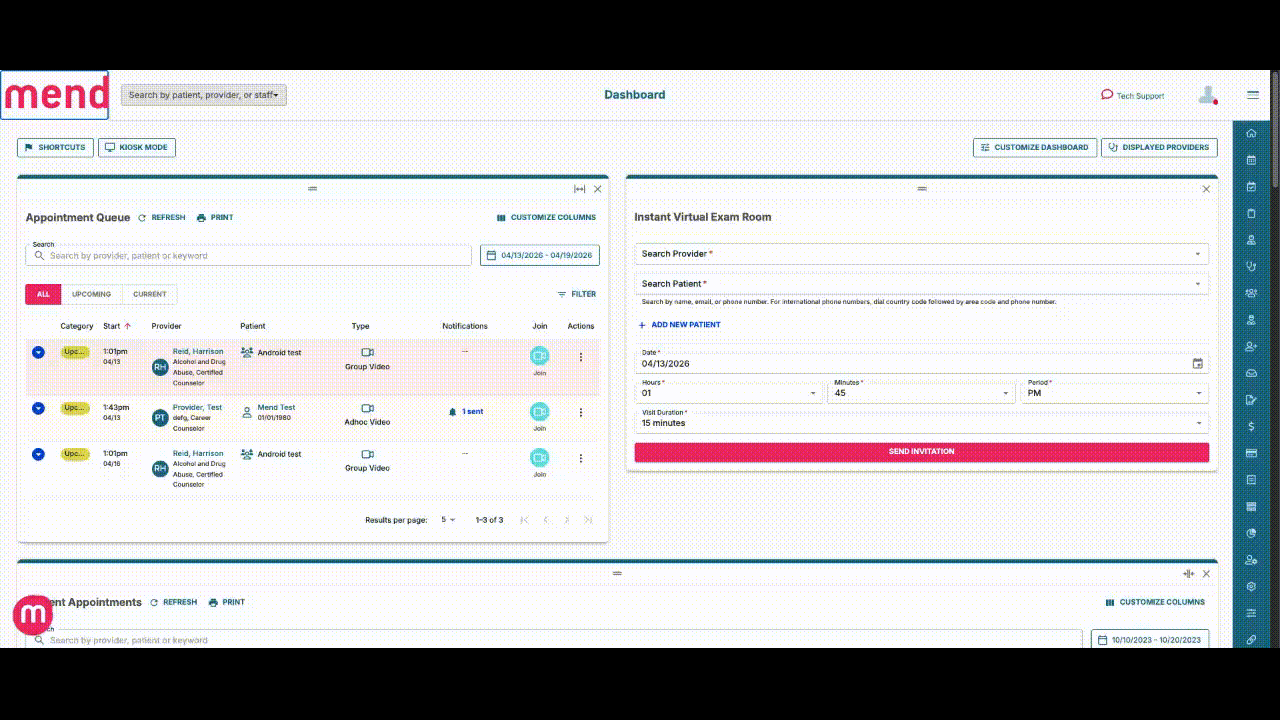Screen dimensions: 1280x720
Task: Click CUSTOMIZE COLUMNS in Appointment Queue
Action: pyautogui.click(x=547, y=217)
